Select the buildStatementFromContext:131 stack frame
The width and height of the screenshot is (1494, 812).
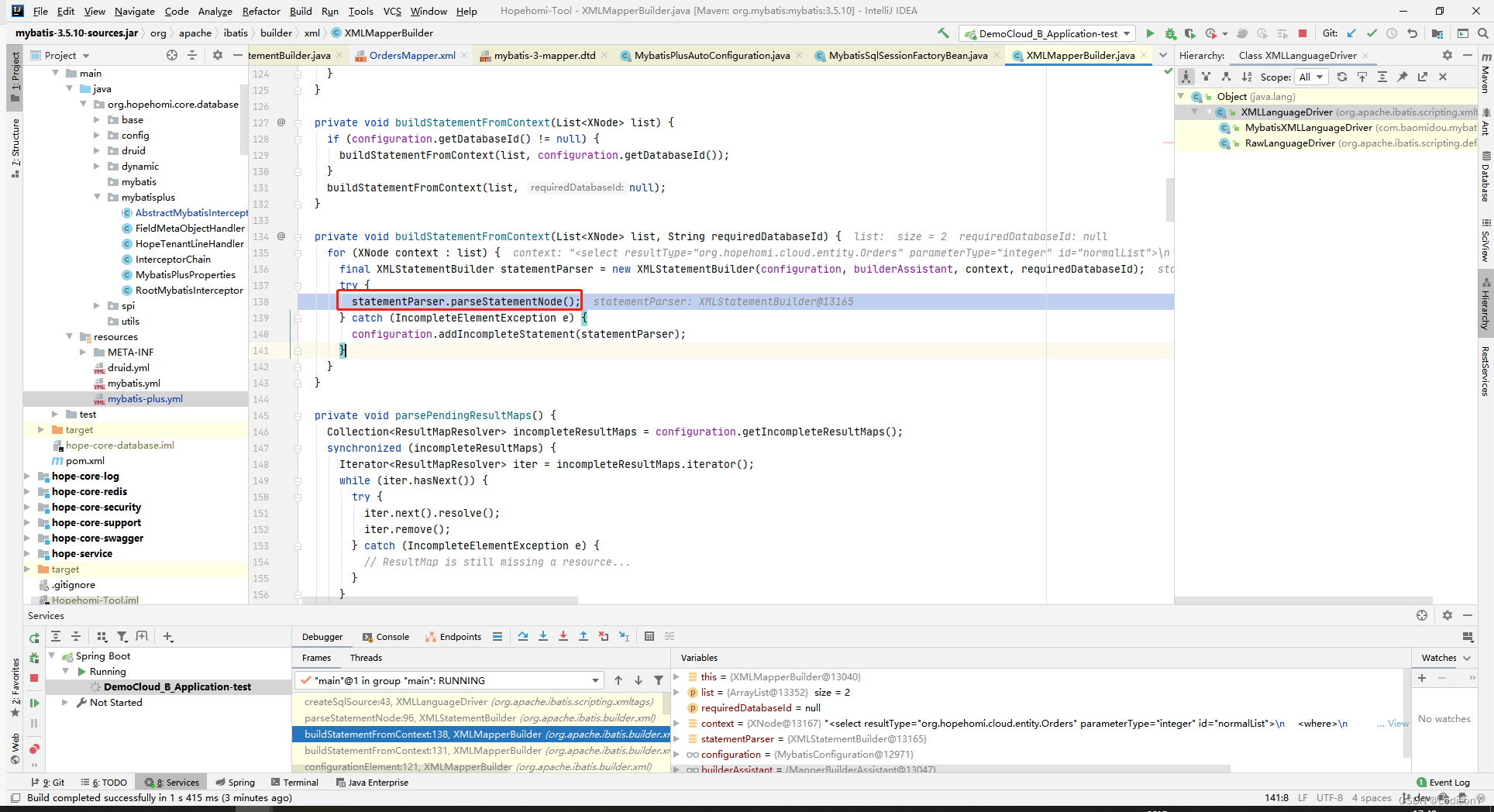[x=481, y=751]
